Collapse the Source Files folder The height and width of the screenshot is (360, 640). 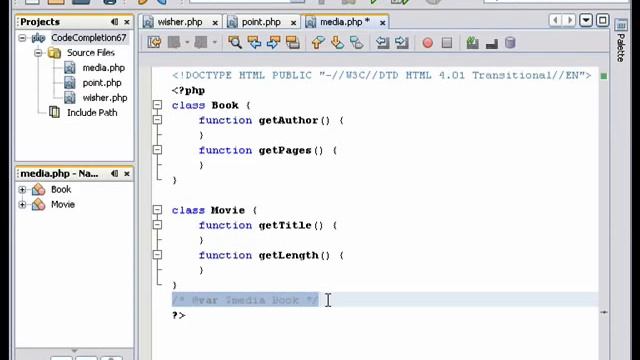[38, 53]
